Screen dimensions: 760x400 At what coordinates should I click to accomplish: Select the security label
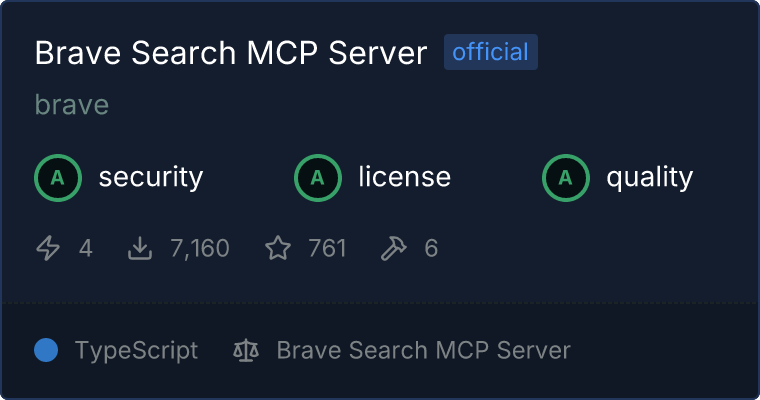click(x=151, y=177)
